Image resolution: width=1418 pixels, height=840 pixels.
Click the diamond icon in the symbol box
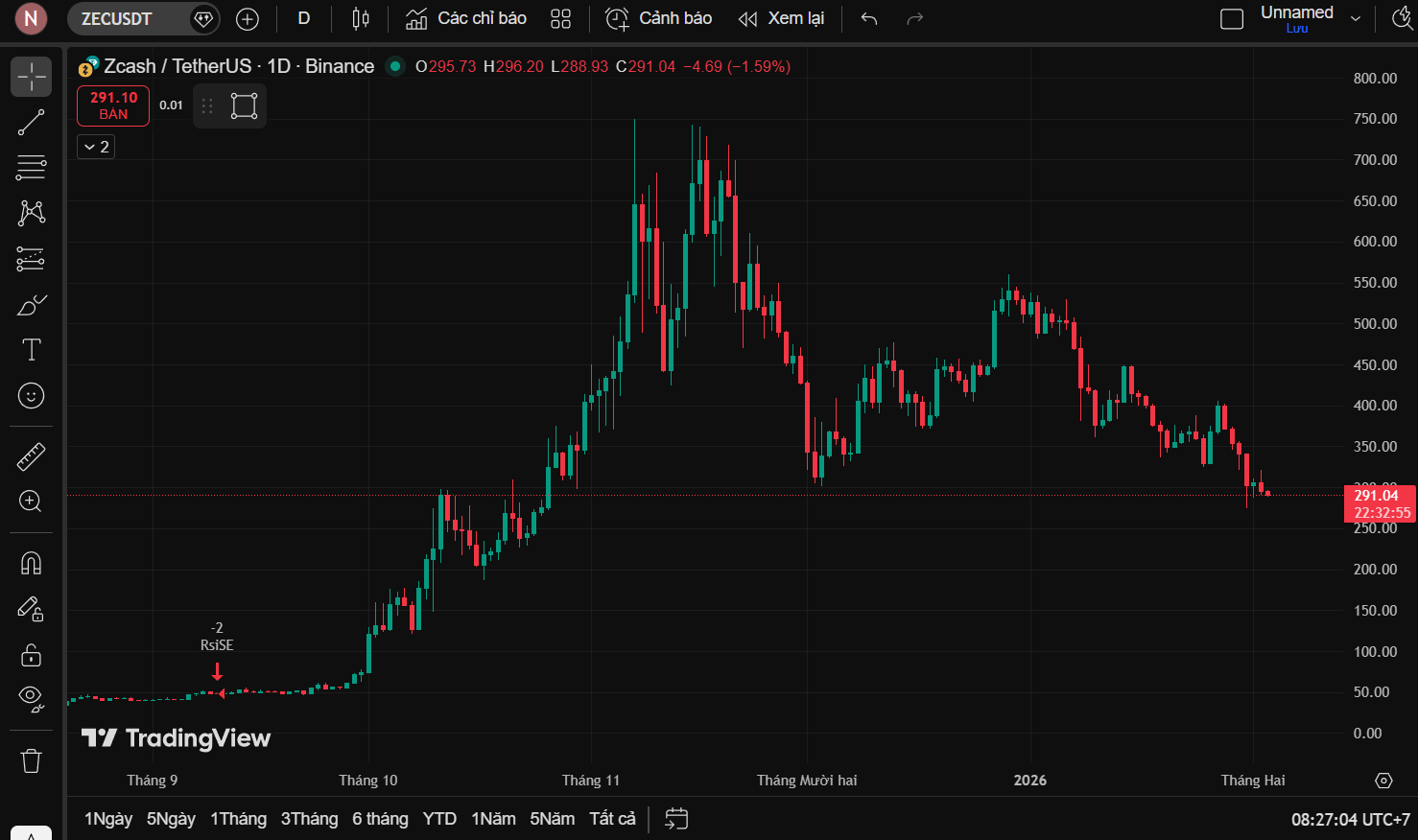[203, 19]
